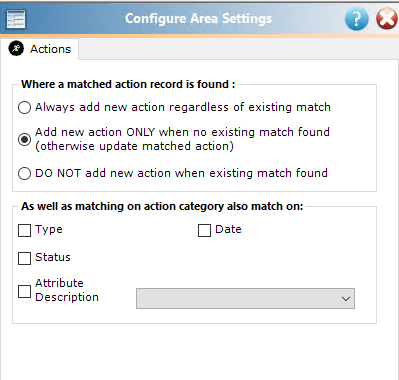Click the '(otherwise update matched action)' label text
This screenshot has height=380, width=399.
point(134,146)
